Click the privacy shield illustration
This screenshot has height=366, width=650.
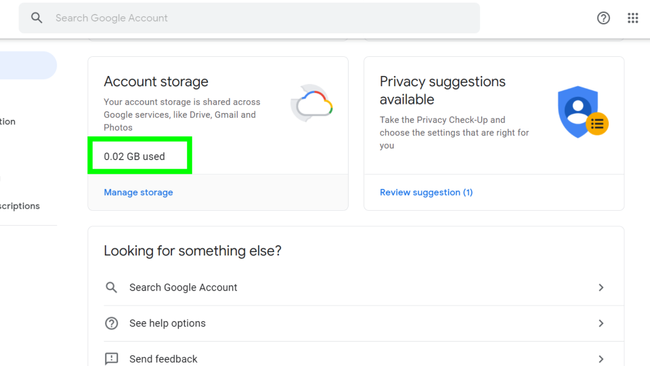click(582, 112)
